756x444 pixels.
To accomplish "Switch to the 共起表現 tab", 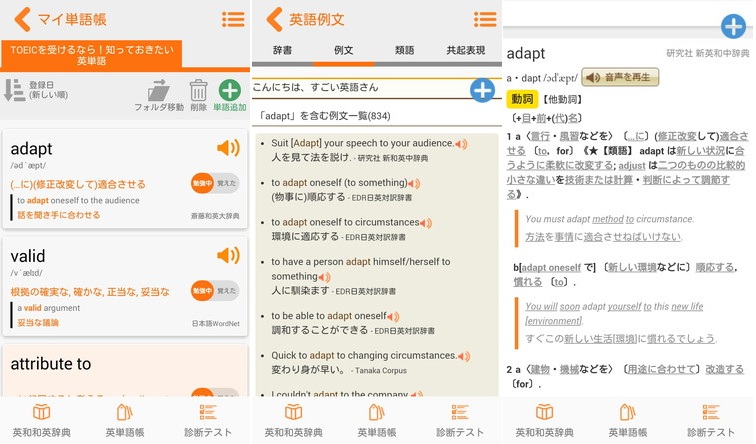I will [x=466, y=50].
